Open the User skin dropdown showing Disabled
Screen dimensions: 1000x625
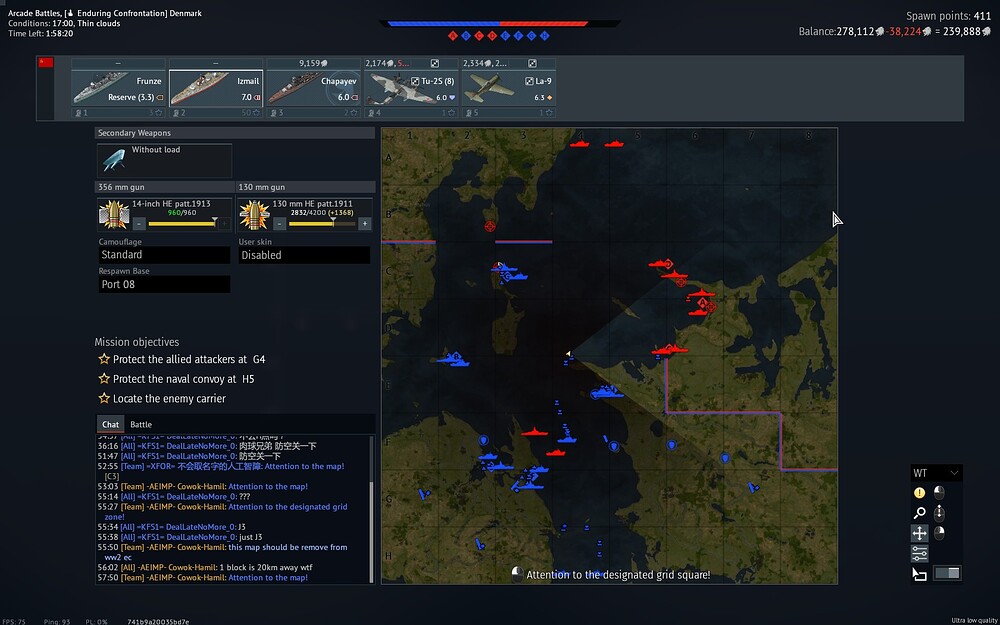(304, 255)
